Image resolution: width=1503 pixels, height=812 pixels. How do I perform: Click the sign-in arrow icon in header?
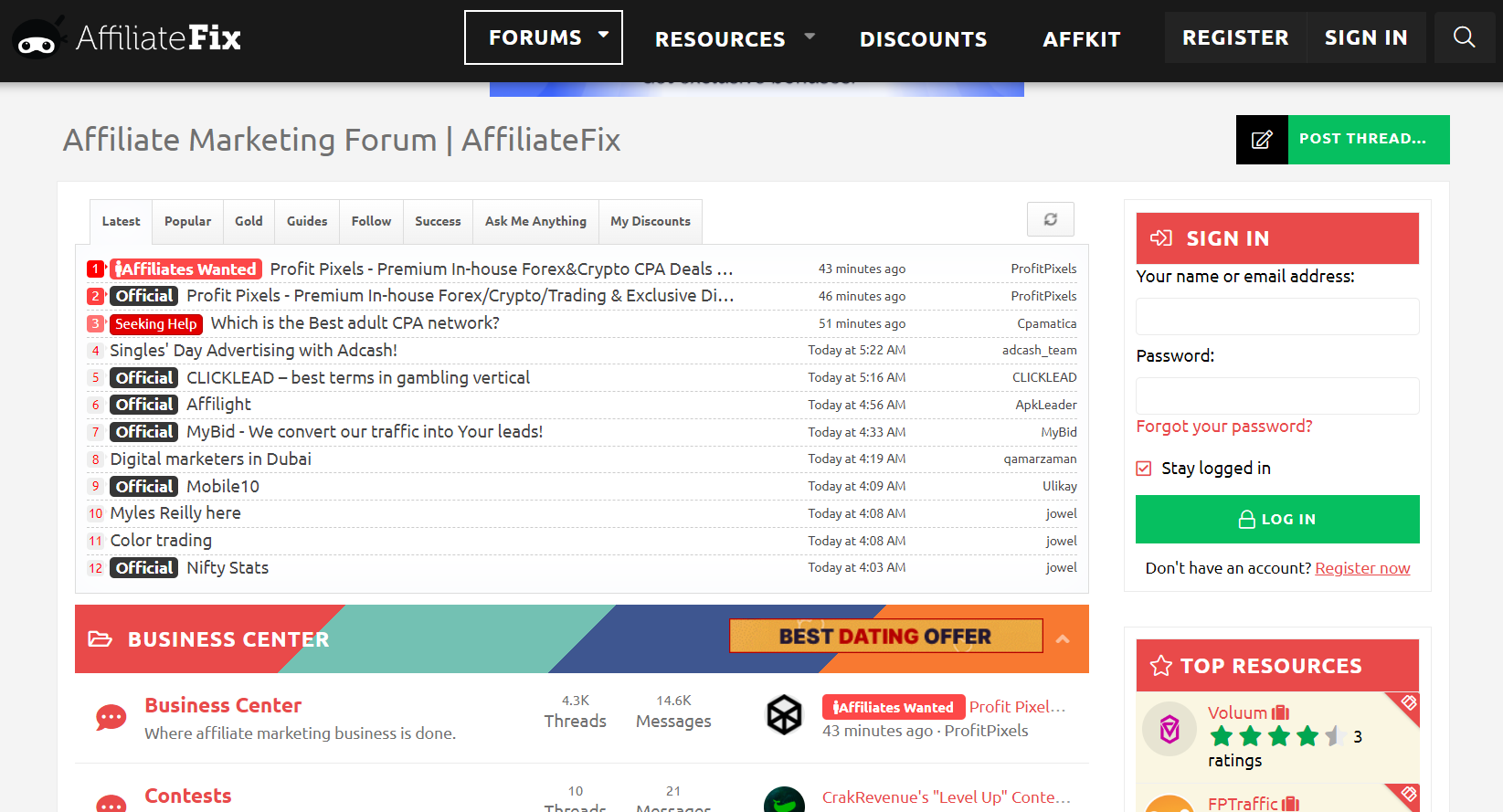pyautogui.click(x=1161, y=237)
